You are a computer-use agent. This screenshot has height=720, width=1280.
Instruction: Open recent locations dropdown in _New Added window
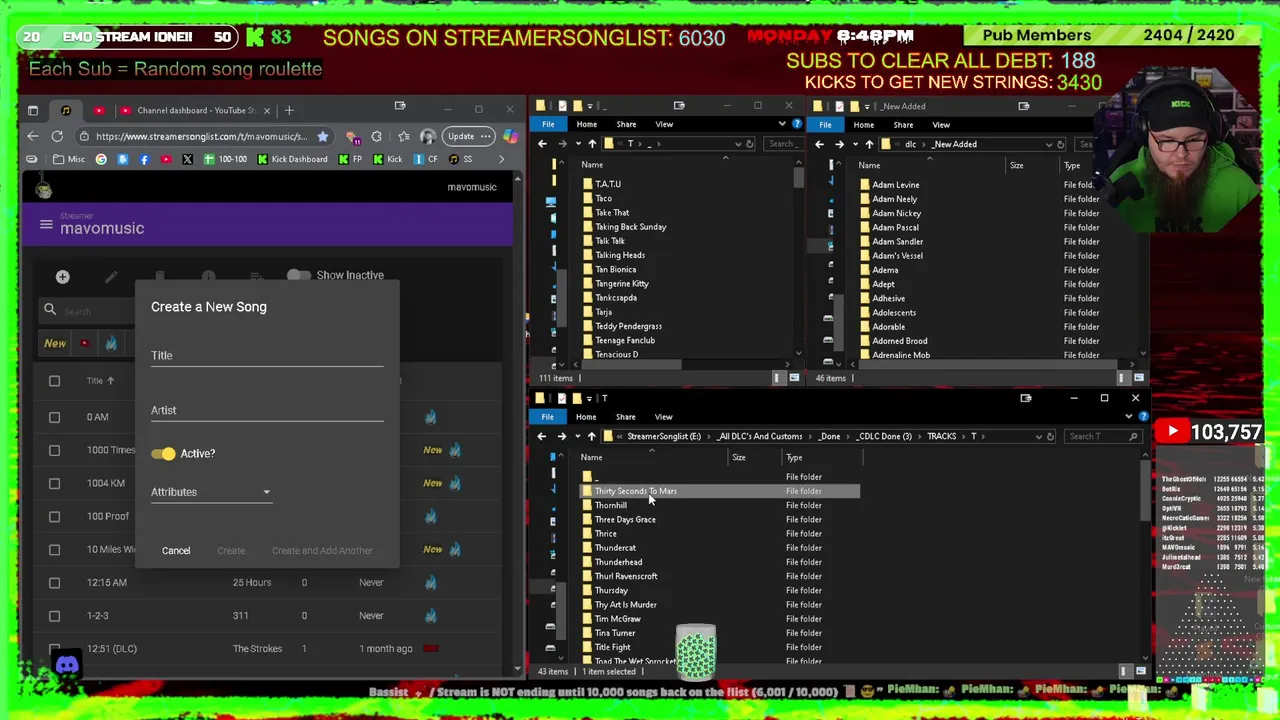[x=854, y=144]
